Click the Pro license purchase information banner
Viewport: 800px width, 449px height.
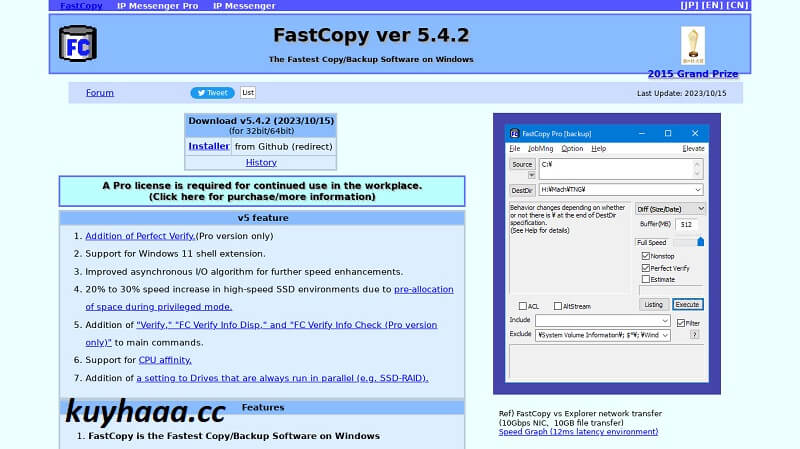262,191
